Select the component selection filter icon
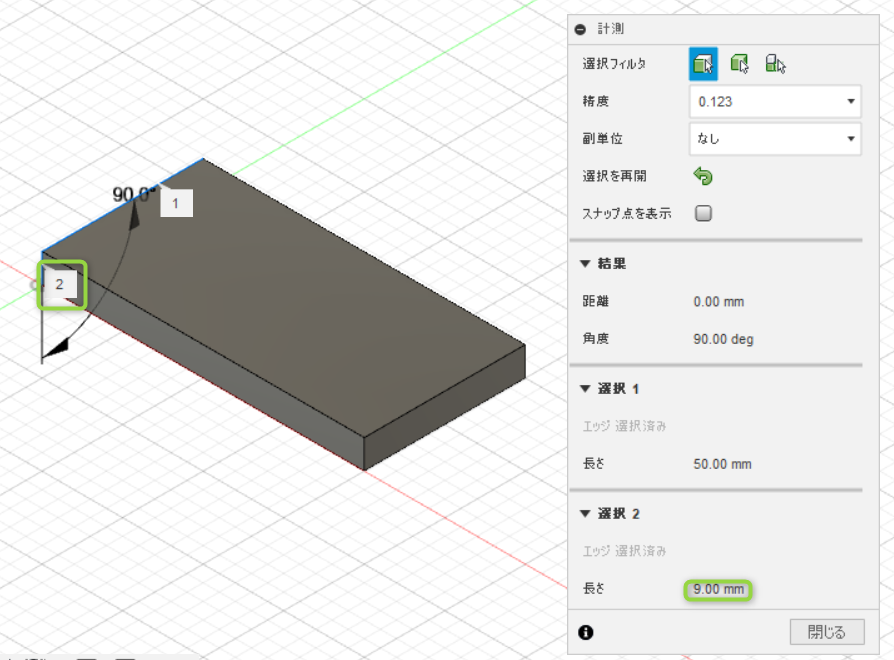Screen dimensions: 894x660 (x=775, y=64)
